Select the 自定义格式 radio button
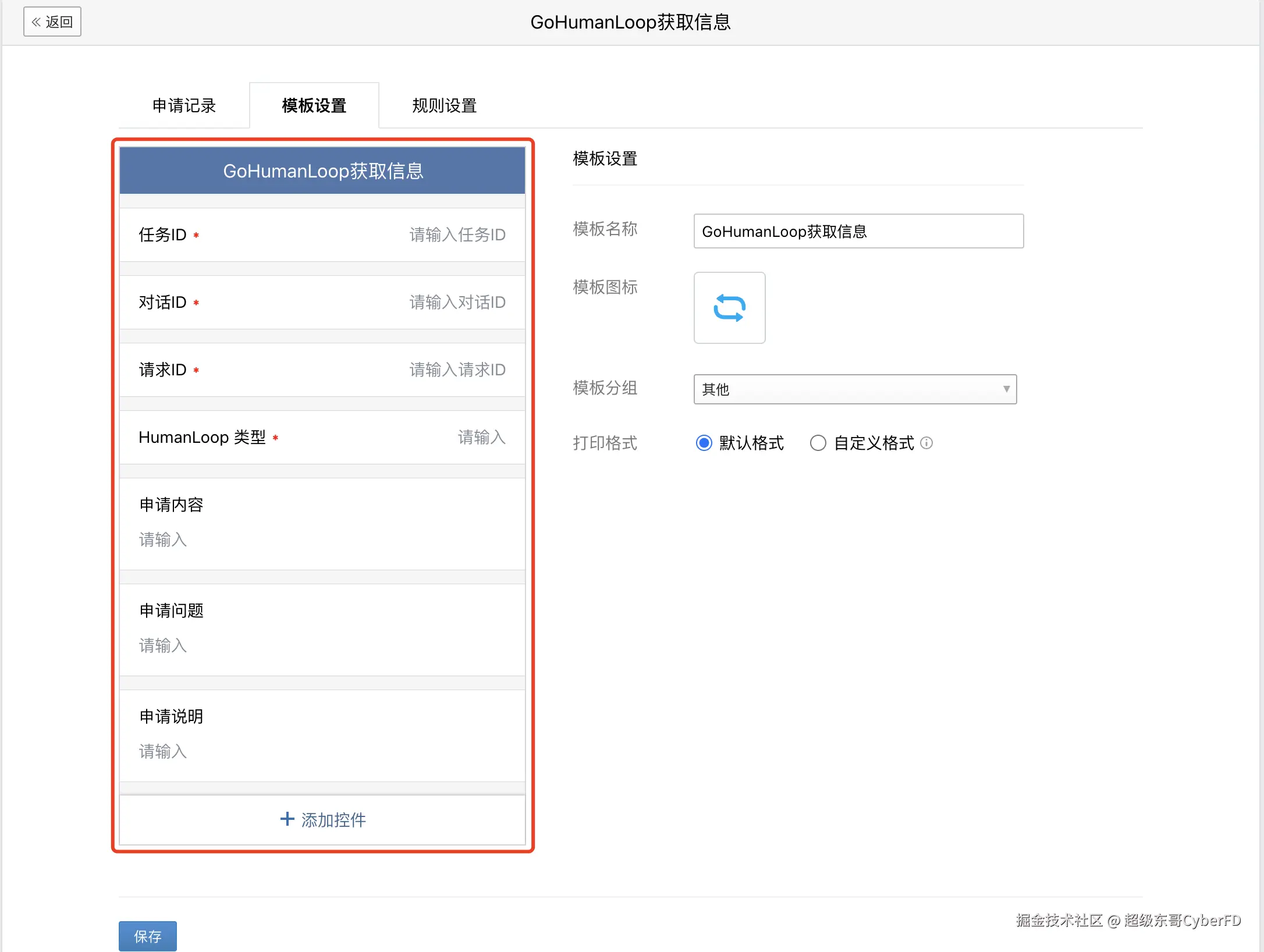Screen dimensions: 1264x952 [x=818, y=443]
